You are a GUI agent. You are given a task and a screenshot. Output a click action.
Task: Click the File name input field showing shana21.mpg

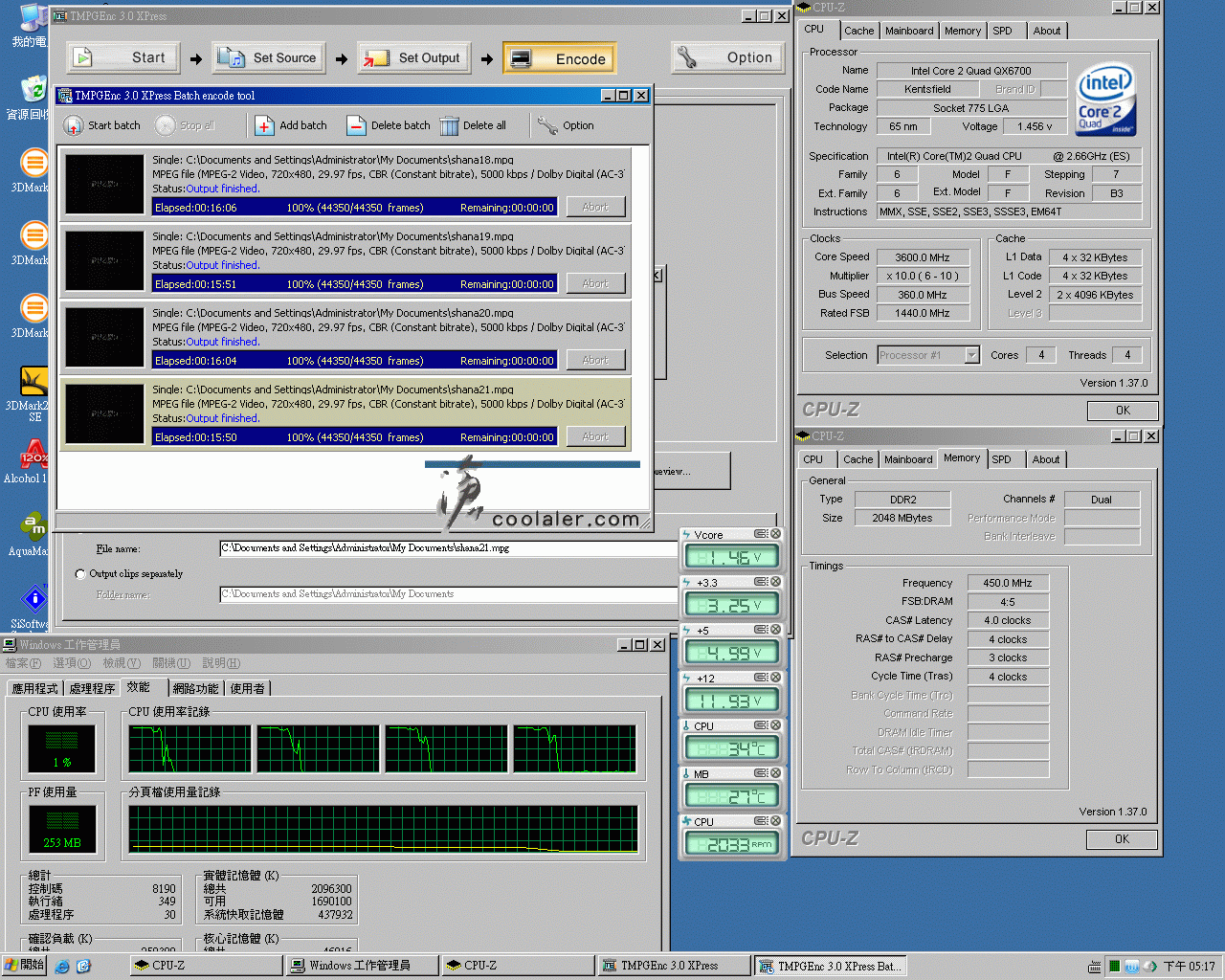[x=448, y=548]
